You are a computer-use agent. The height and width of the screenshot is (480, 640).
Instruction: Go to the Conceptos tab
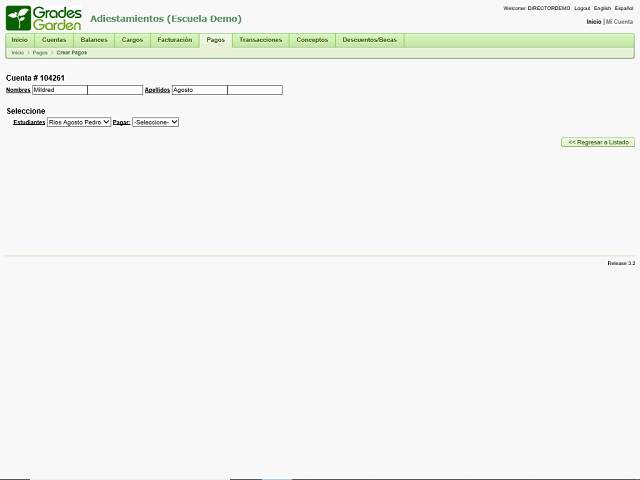click(312, 40)
